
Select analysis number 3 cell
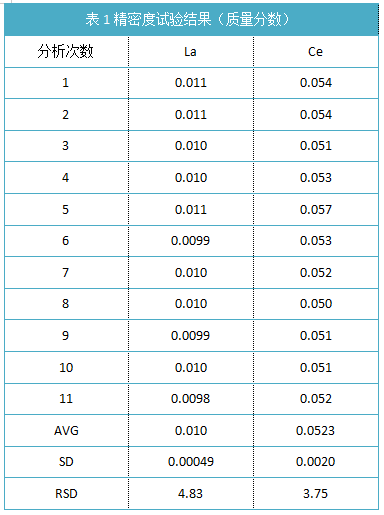click(x=66, y=146)
